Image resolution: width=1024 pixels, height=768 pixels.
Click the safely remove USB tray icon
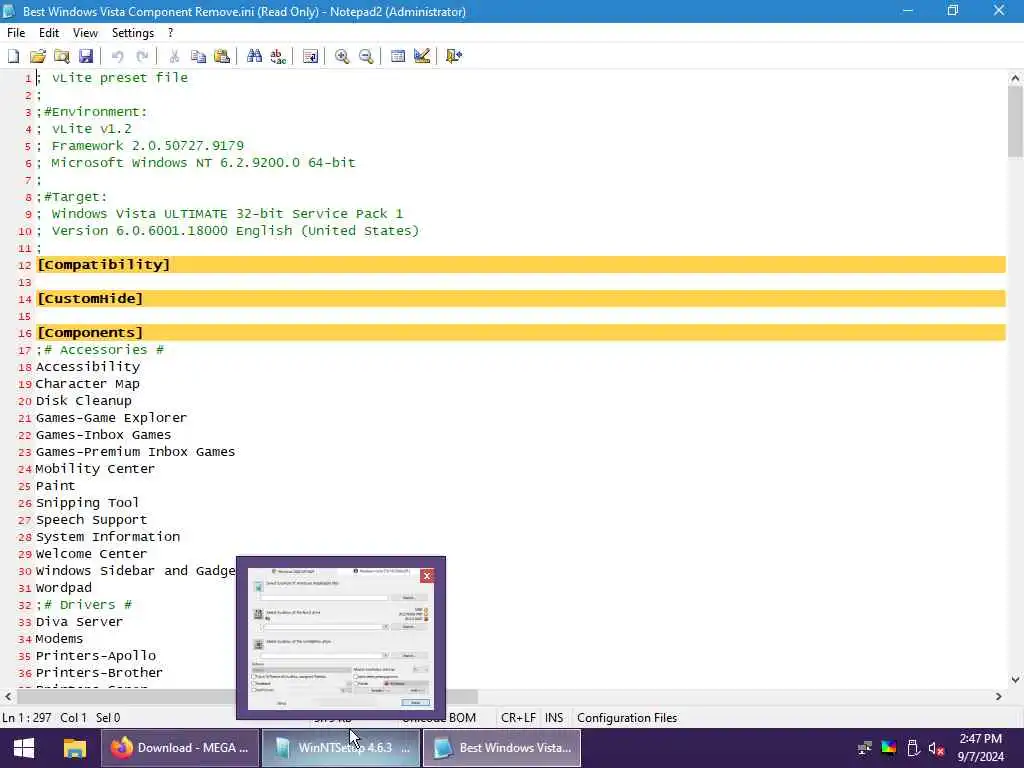pos(913,748)
